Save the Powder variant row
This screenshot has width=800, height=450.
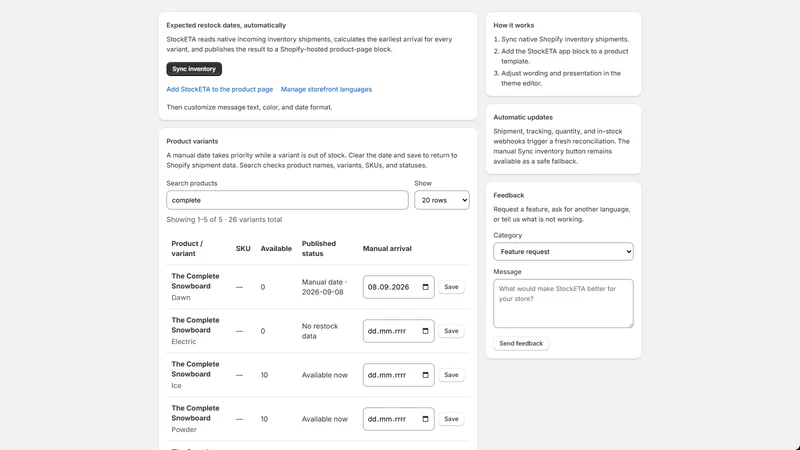(451, 419)
